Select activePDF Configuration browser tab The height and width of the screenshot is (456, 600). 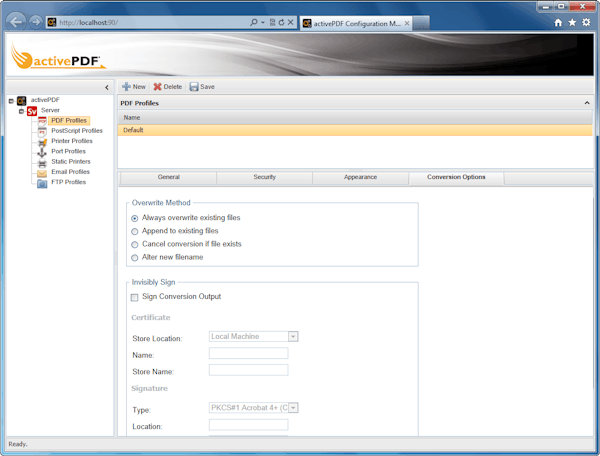click(357, 23)
